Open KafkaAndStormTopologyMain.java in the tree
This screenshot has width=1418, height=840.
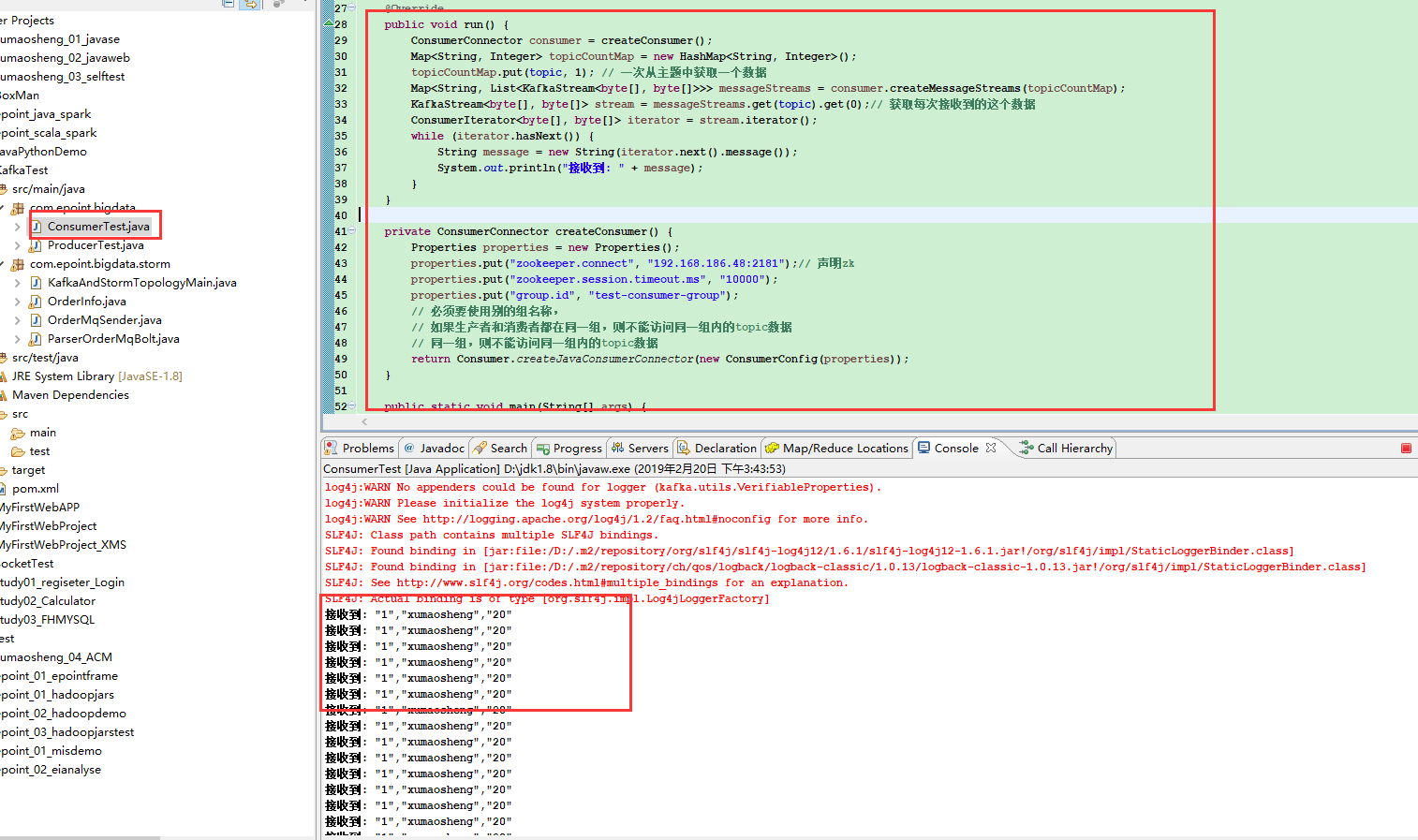pos(141,283)
